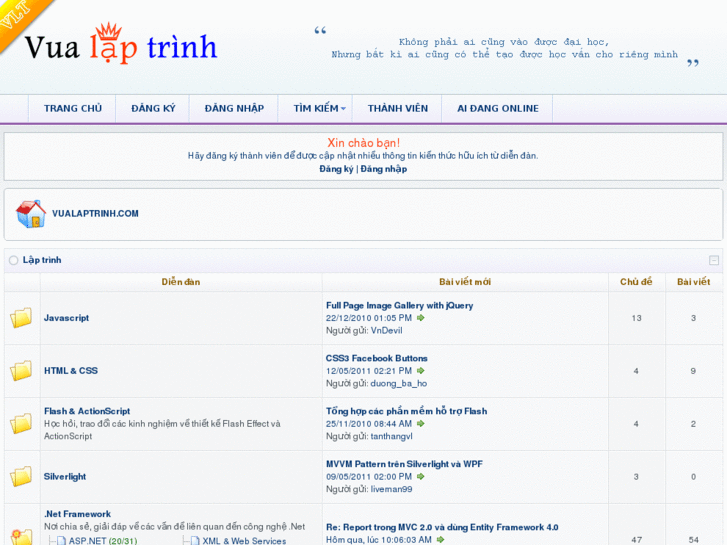This screenshot has height=545, width=727.
Task: Open the Flash & ActionScript forum
Action: pos(87,411)
